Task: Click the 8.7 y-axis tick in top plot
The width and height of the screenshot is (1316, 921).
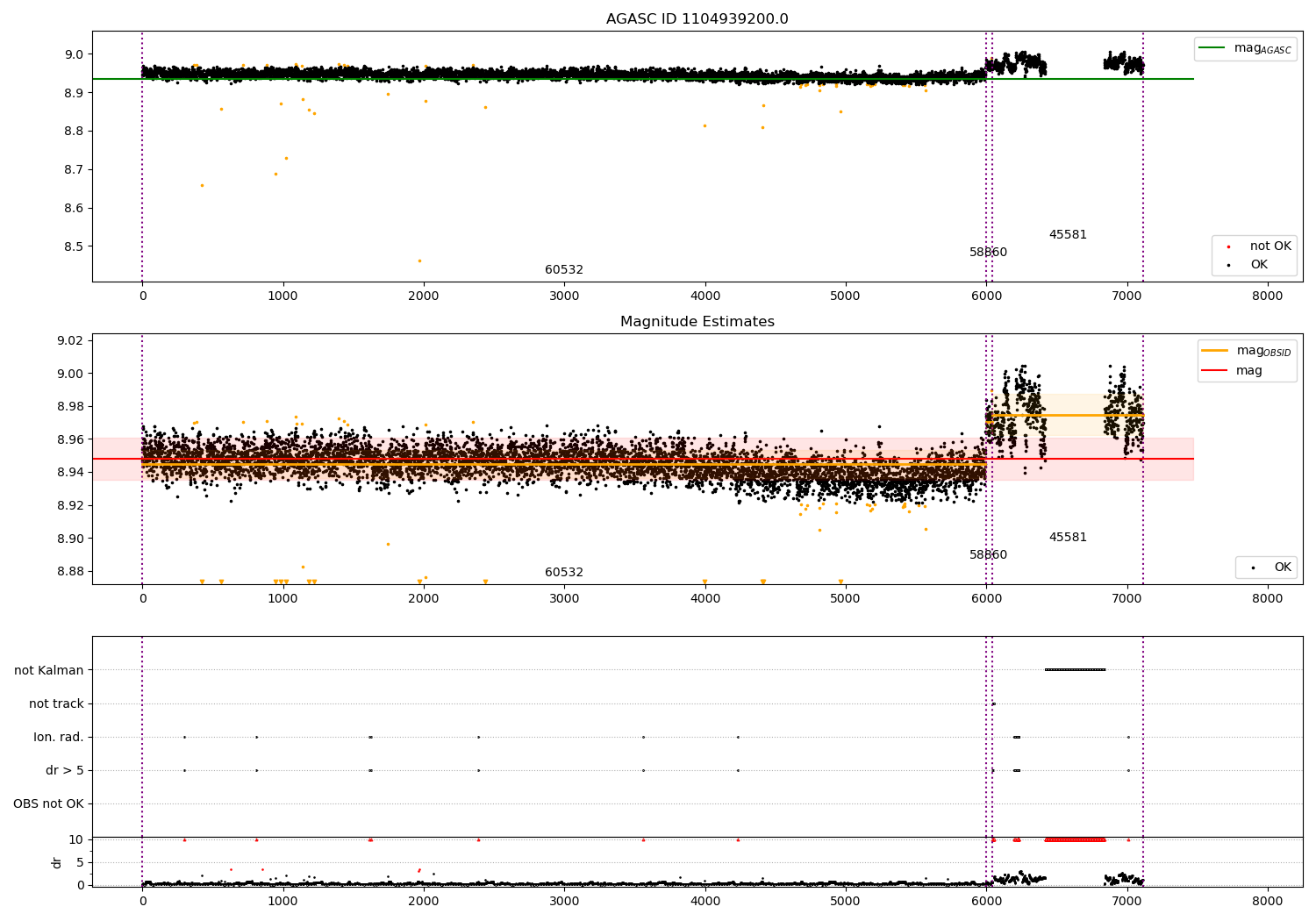Action: [x=74, y=170]
